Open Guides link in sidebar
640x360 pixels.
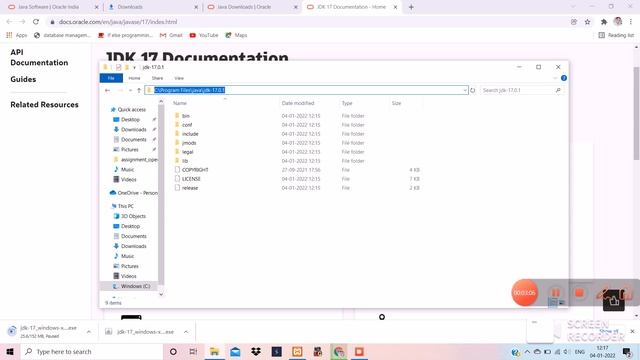coord(23,79)
